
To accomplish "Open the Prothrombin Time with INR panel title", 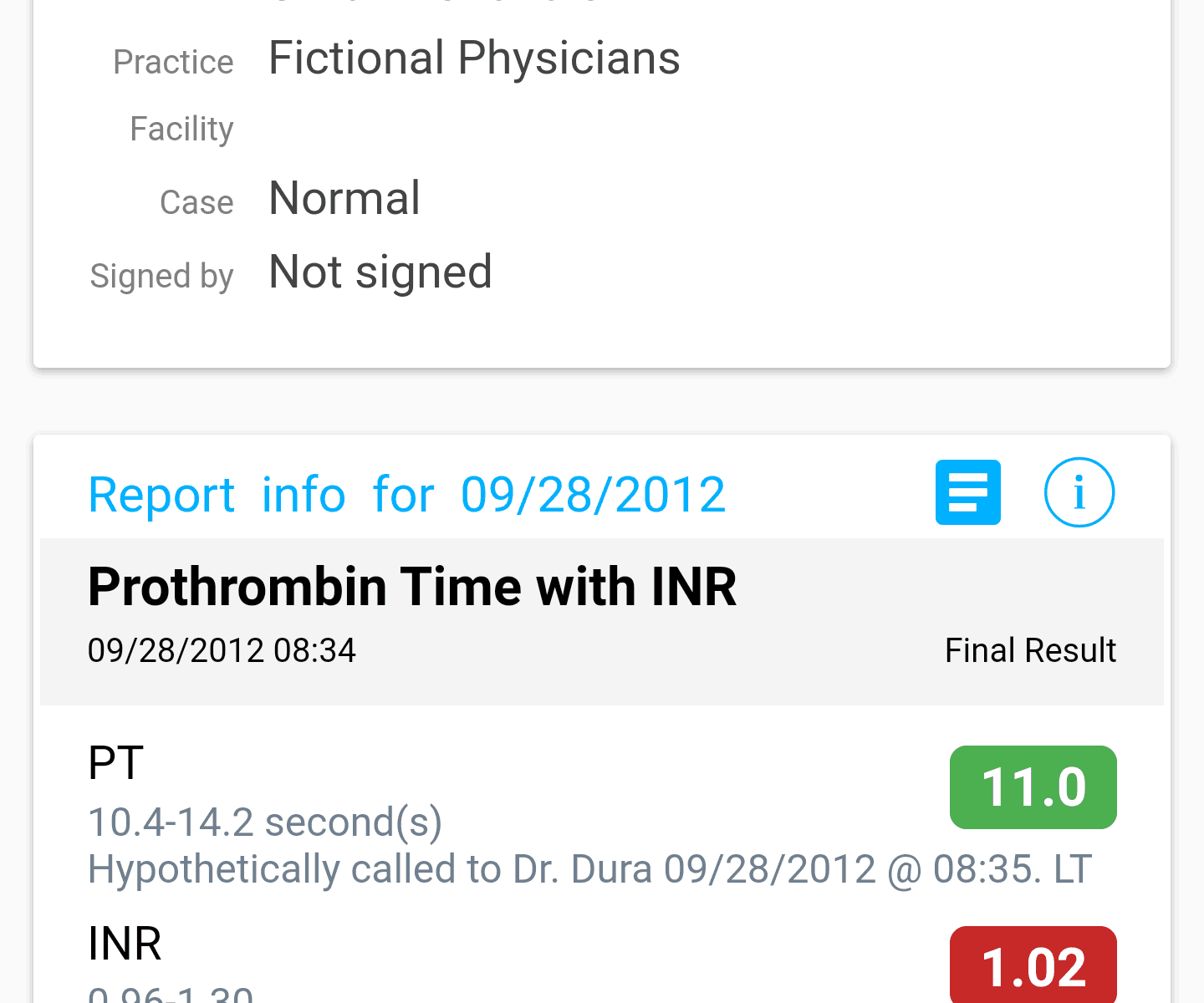I will coord(412,587).
